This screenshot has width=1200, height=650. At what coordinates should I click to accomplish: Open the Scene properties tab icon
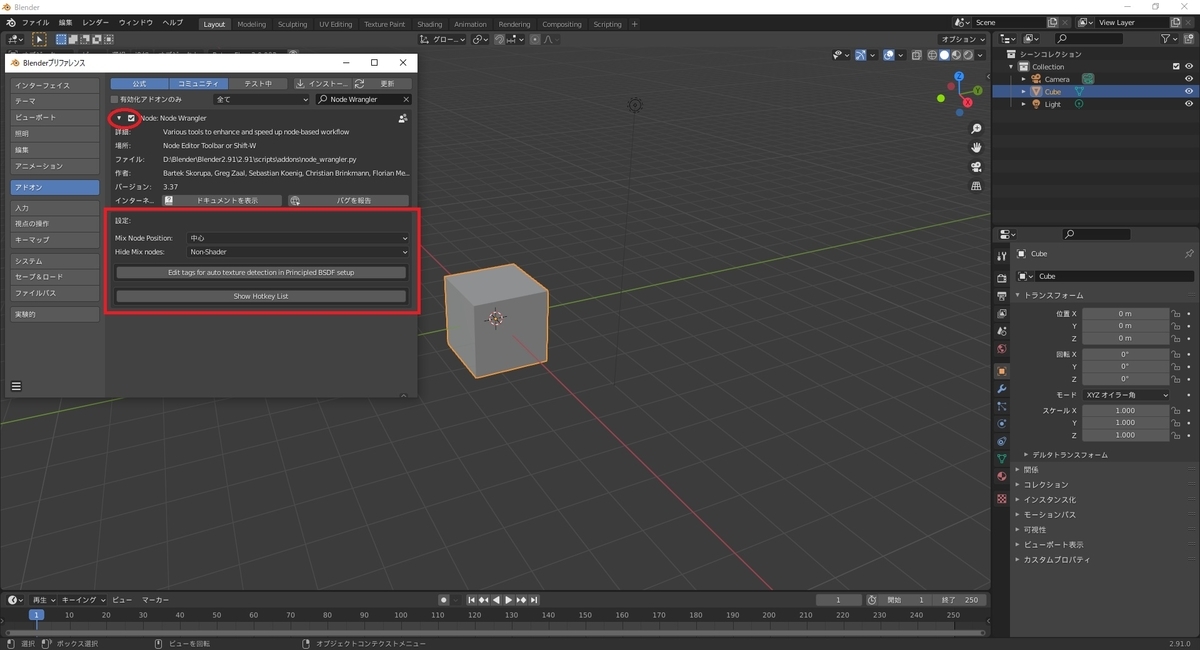[x=1001, y=332]
